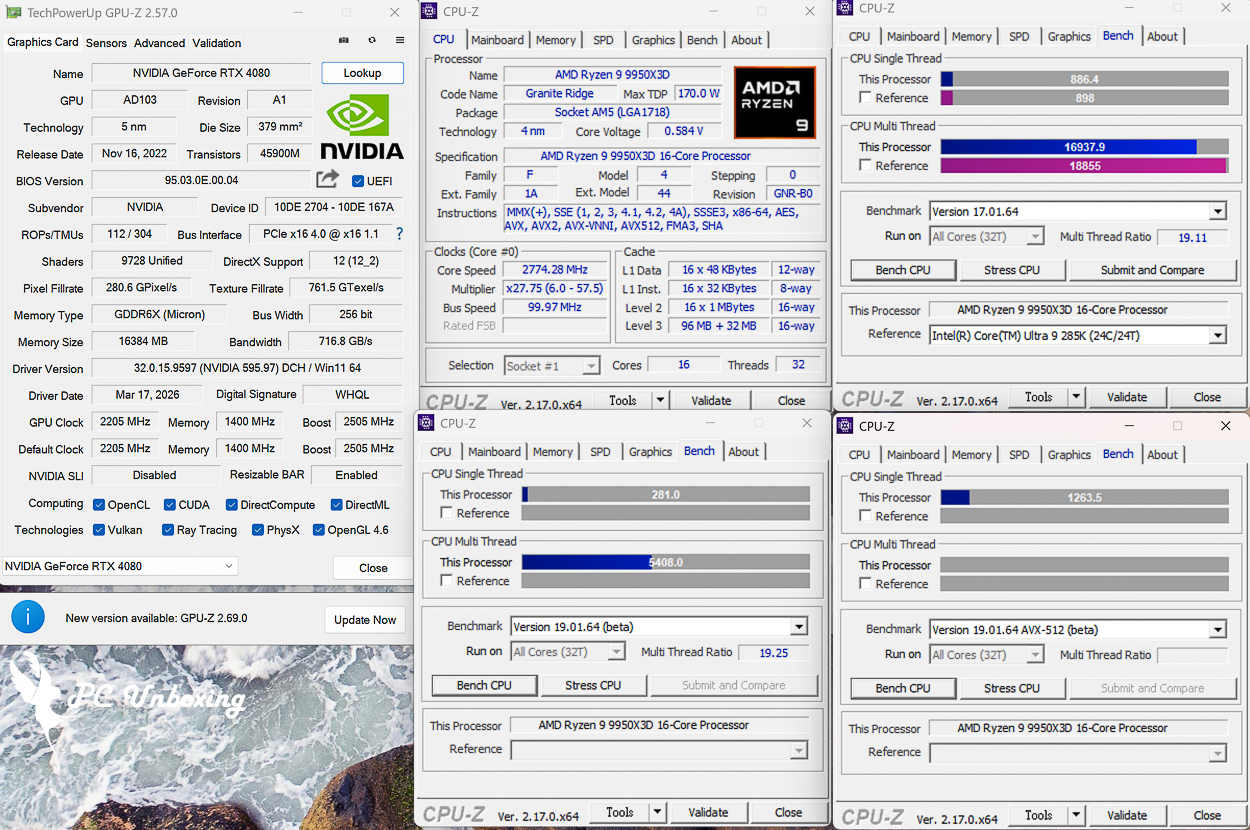Click the AMD Ryzen 9 processor logo

773,102
